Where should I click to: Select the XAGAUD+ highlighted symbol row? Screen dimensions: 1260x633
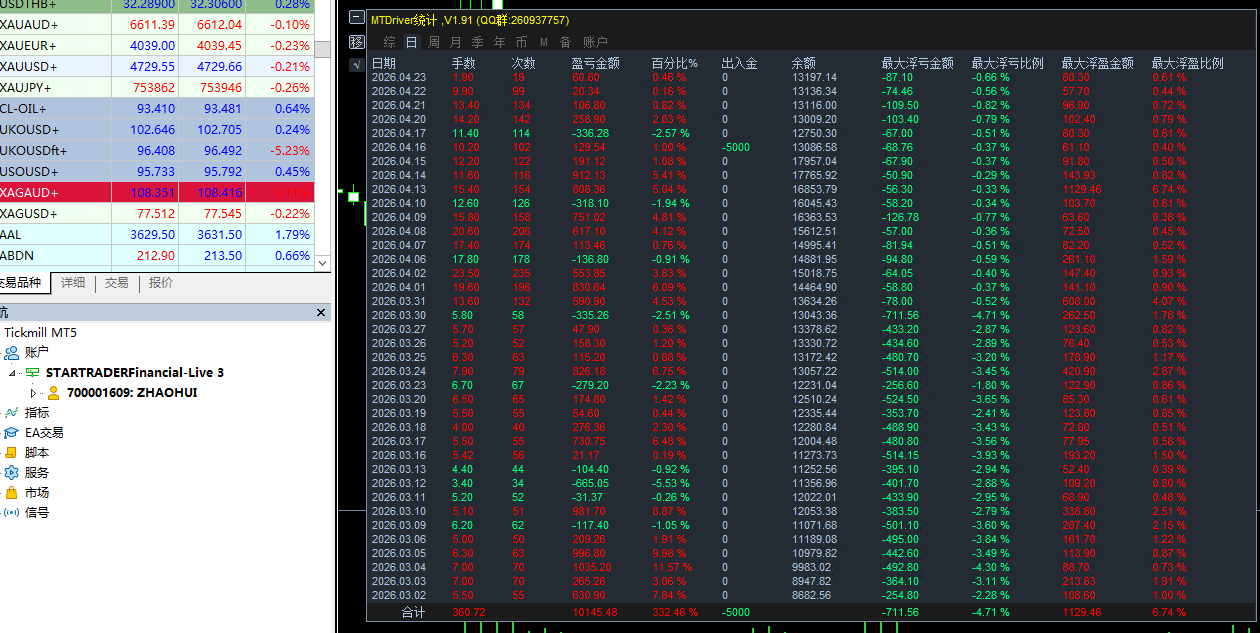157,192
